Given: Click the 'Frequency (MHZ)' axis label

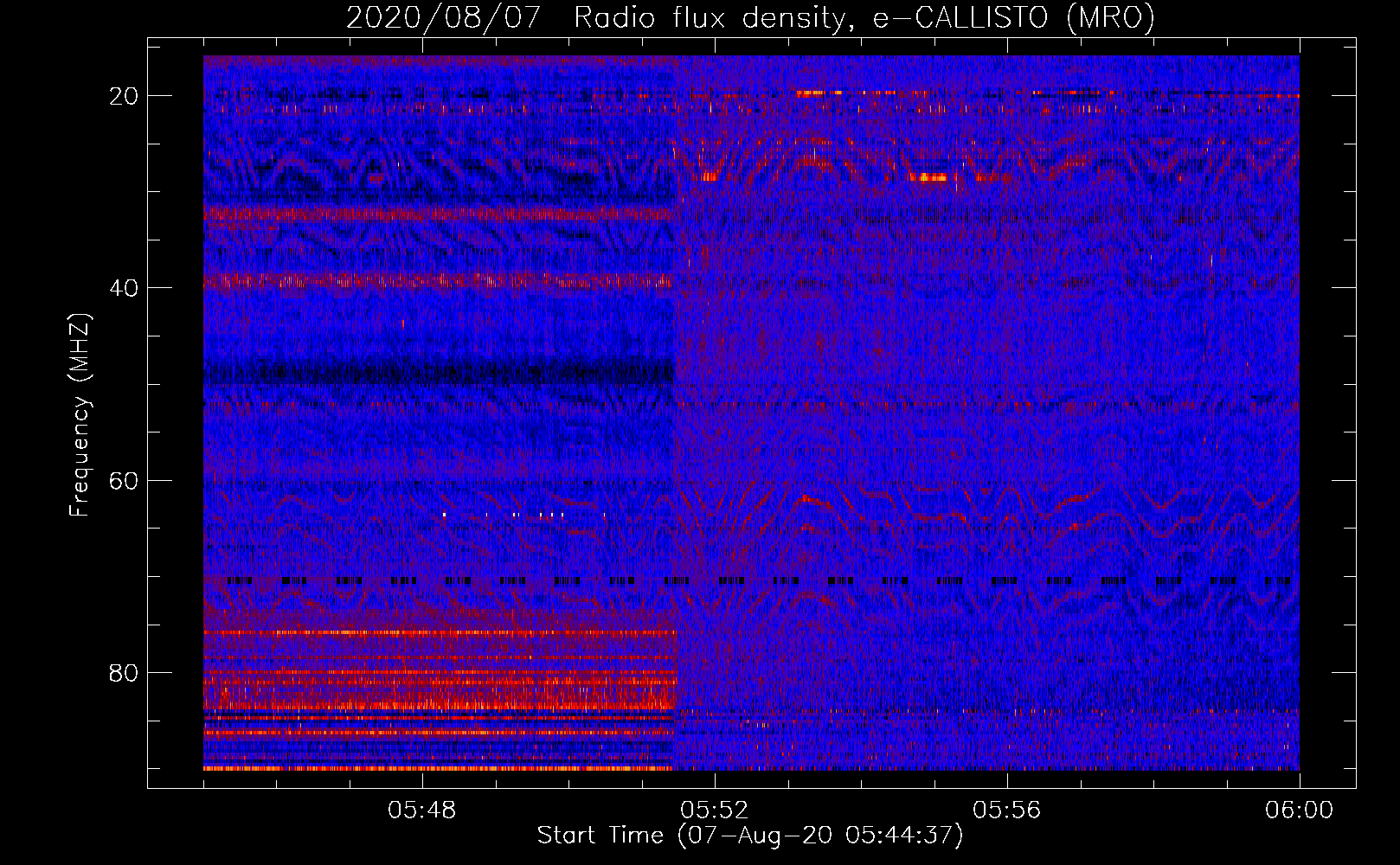Looking at the screenshot, I should (79, 415).
